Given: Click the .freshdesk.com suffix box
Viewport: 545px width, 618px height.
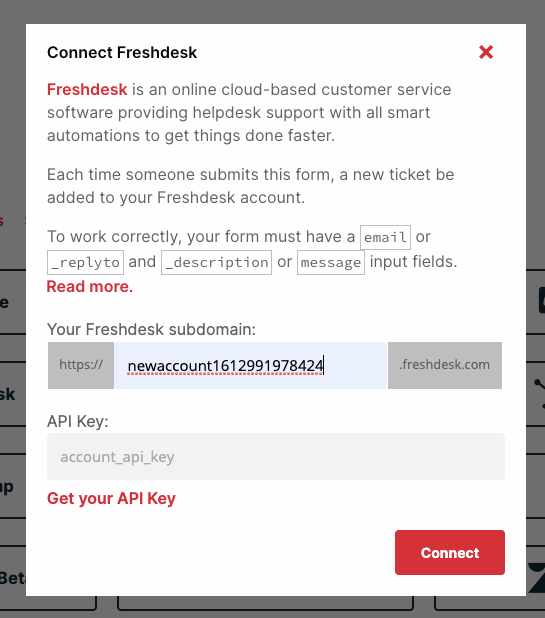Looking at the screenshot, I should pos(445,365).
